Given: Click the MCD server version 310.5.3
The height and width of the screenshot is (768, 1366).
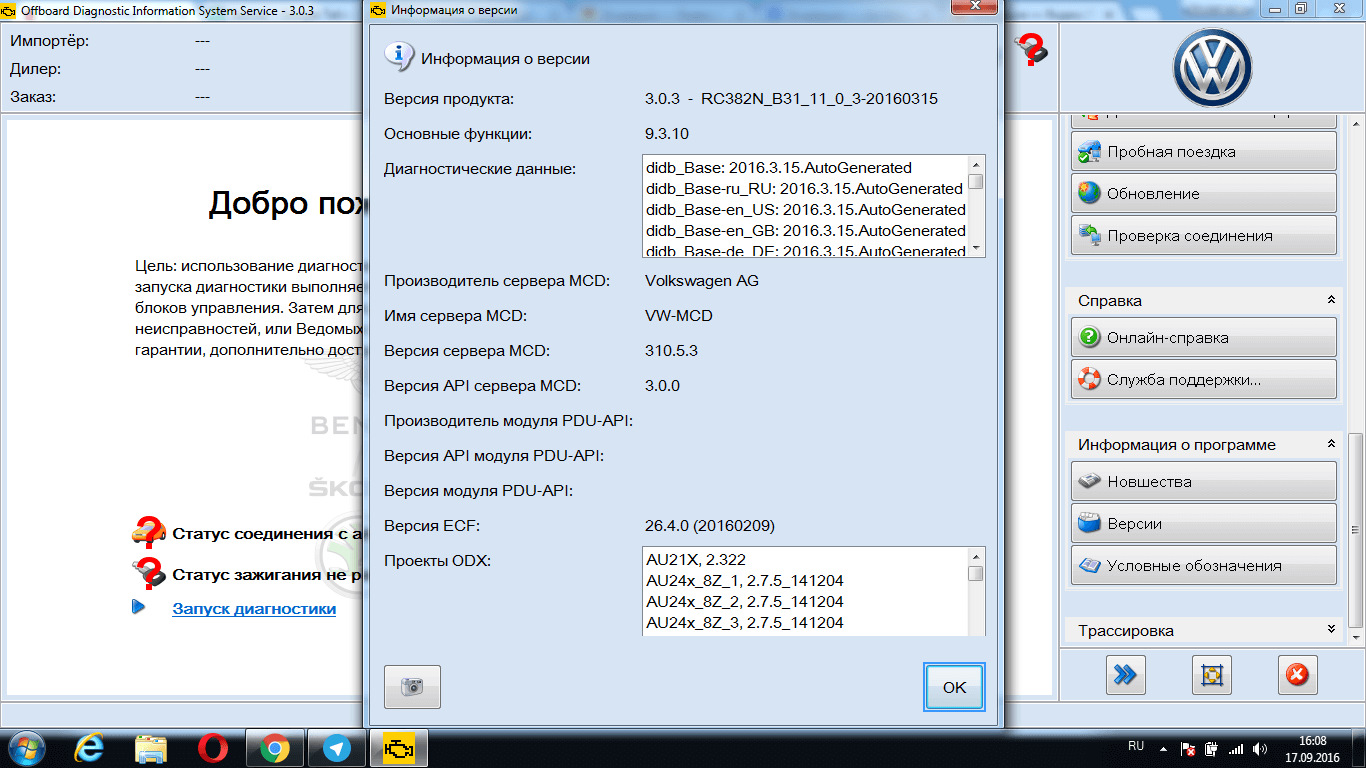Looking at the screenshot, I should (672, 351).
